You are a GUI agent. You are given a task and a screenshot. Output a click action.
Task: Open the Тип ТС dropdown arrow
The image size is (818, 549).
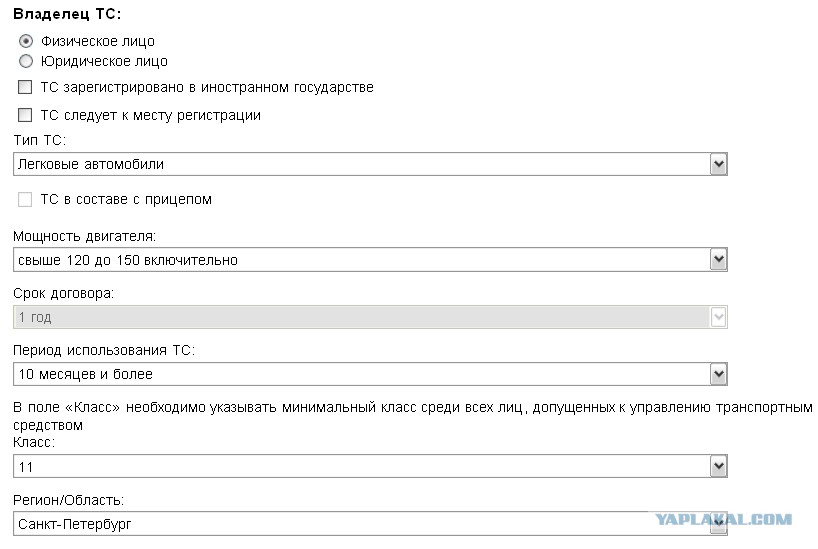[718, 164]
